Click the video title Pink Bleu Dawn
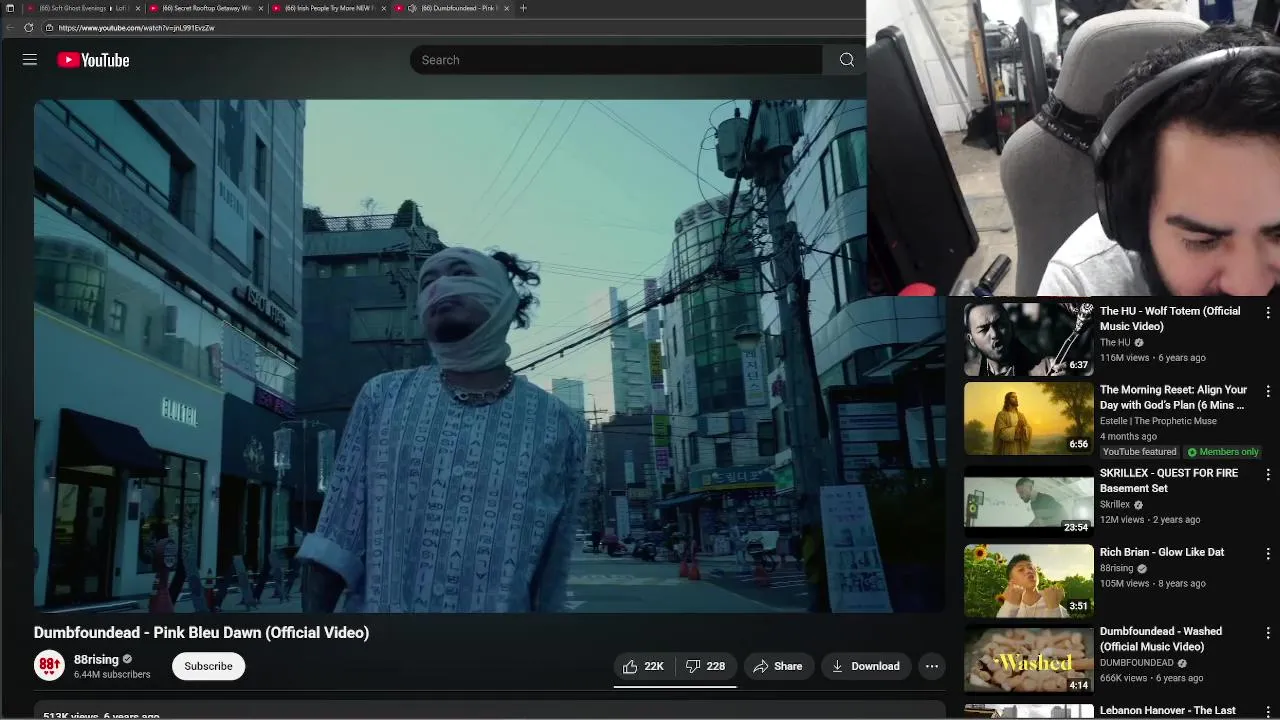 (202, 633)
